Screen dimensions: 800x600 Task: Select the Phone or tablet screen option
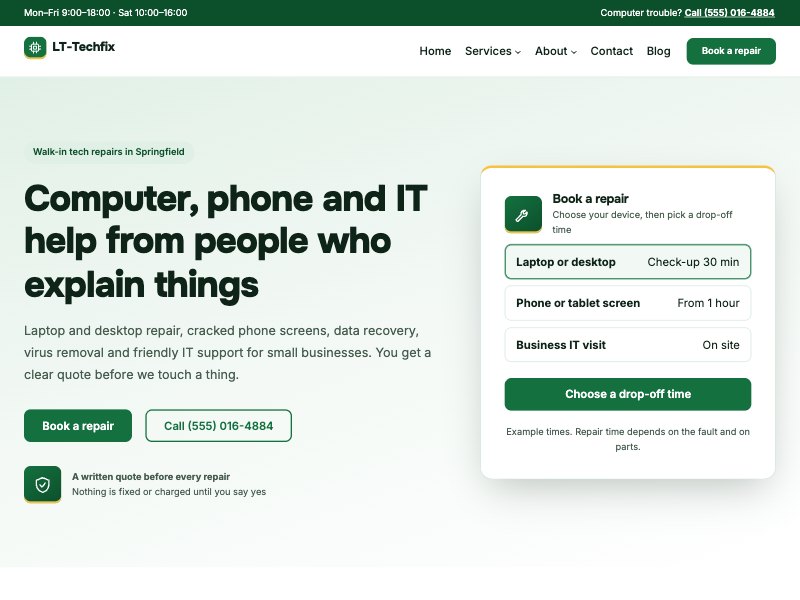pyautogui.click(x=628, y=303)
